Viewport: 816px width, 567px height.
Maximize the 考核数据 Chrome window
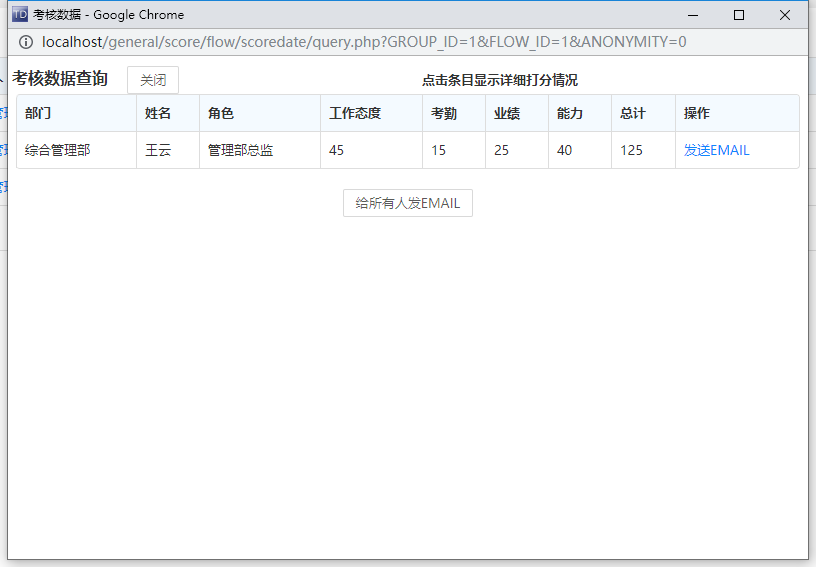[739, 15]
